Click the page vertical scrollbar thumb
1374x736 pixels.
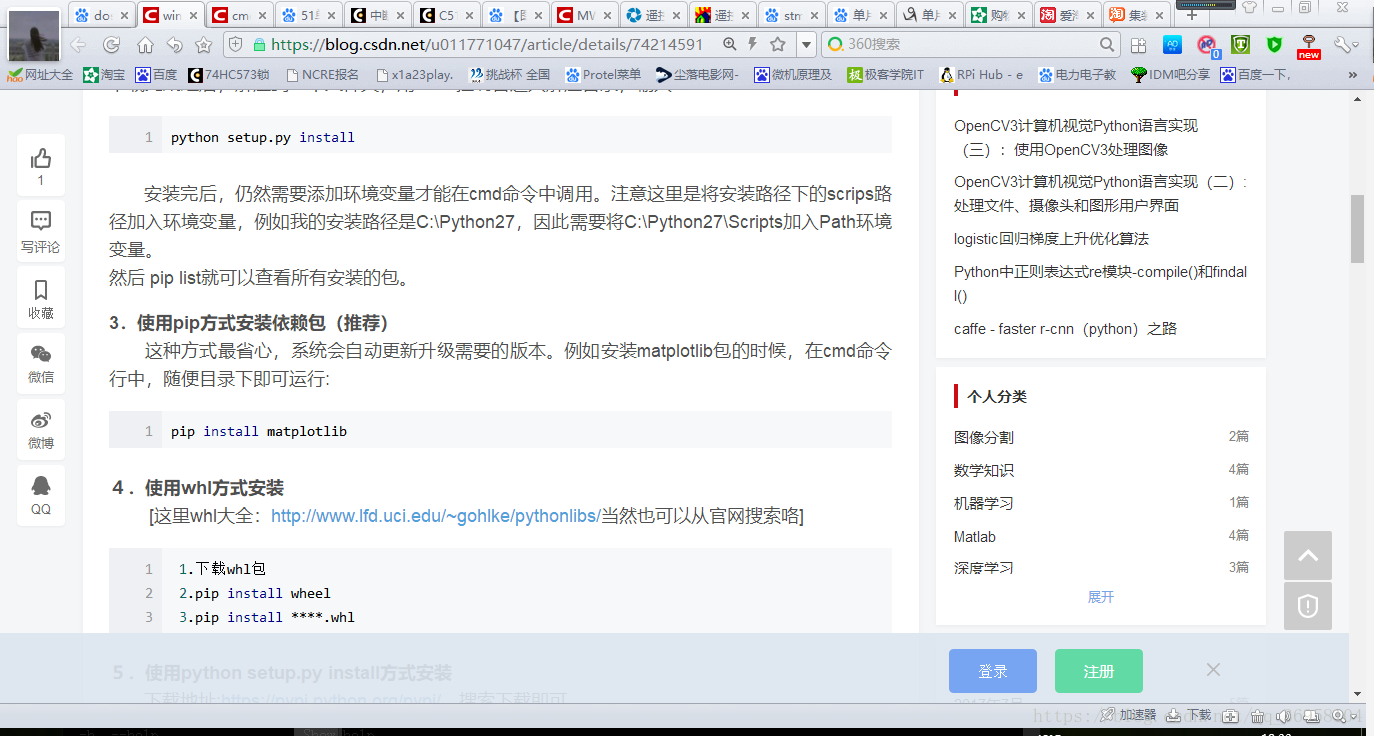tap(1358, 228)
